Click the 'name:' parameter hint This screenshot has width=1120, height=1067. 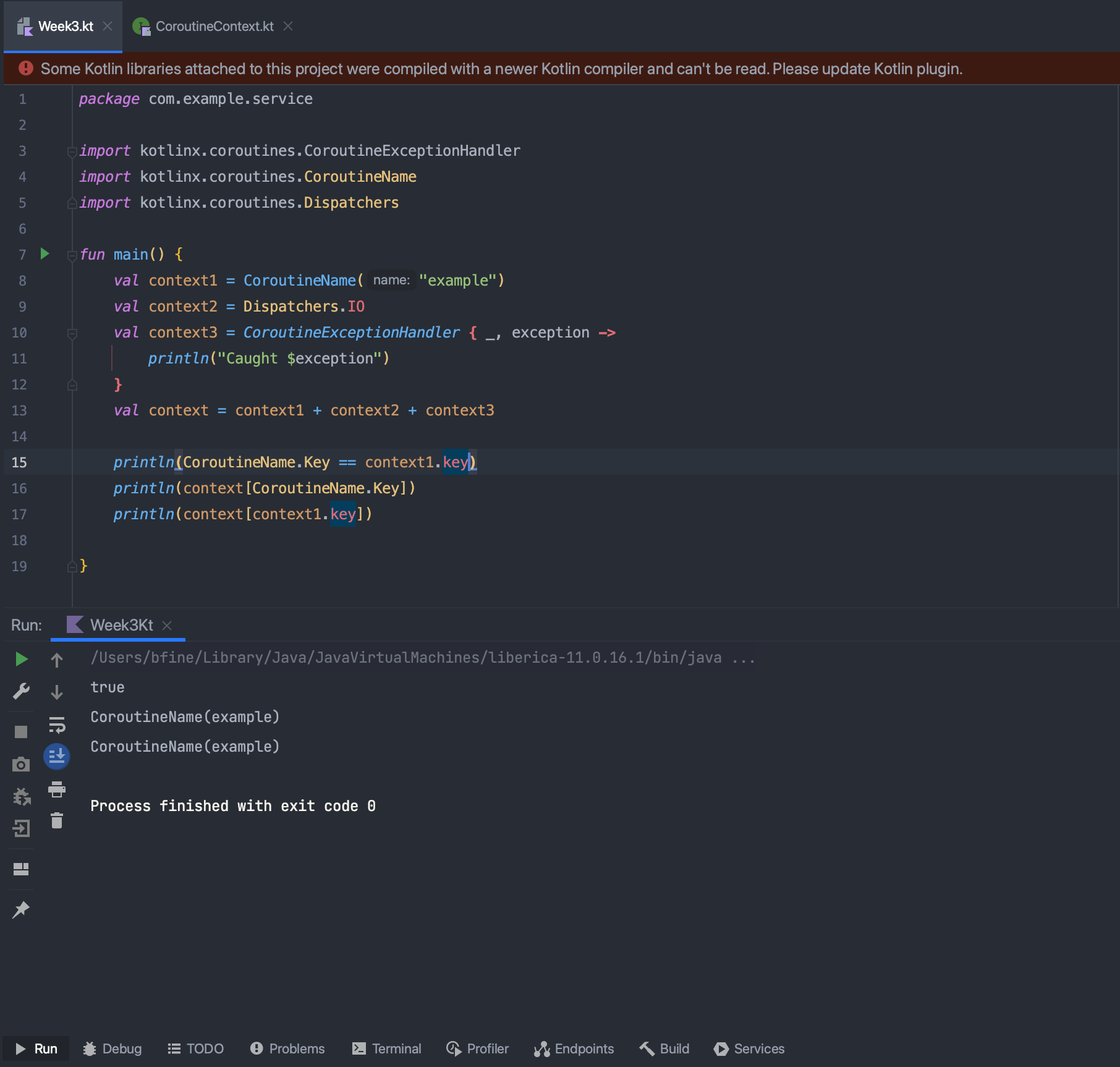[391, 281]
